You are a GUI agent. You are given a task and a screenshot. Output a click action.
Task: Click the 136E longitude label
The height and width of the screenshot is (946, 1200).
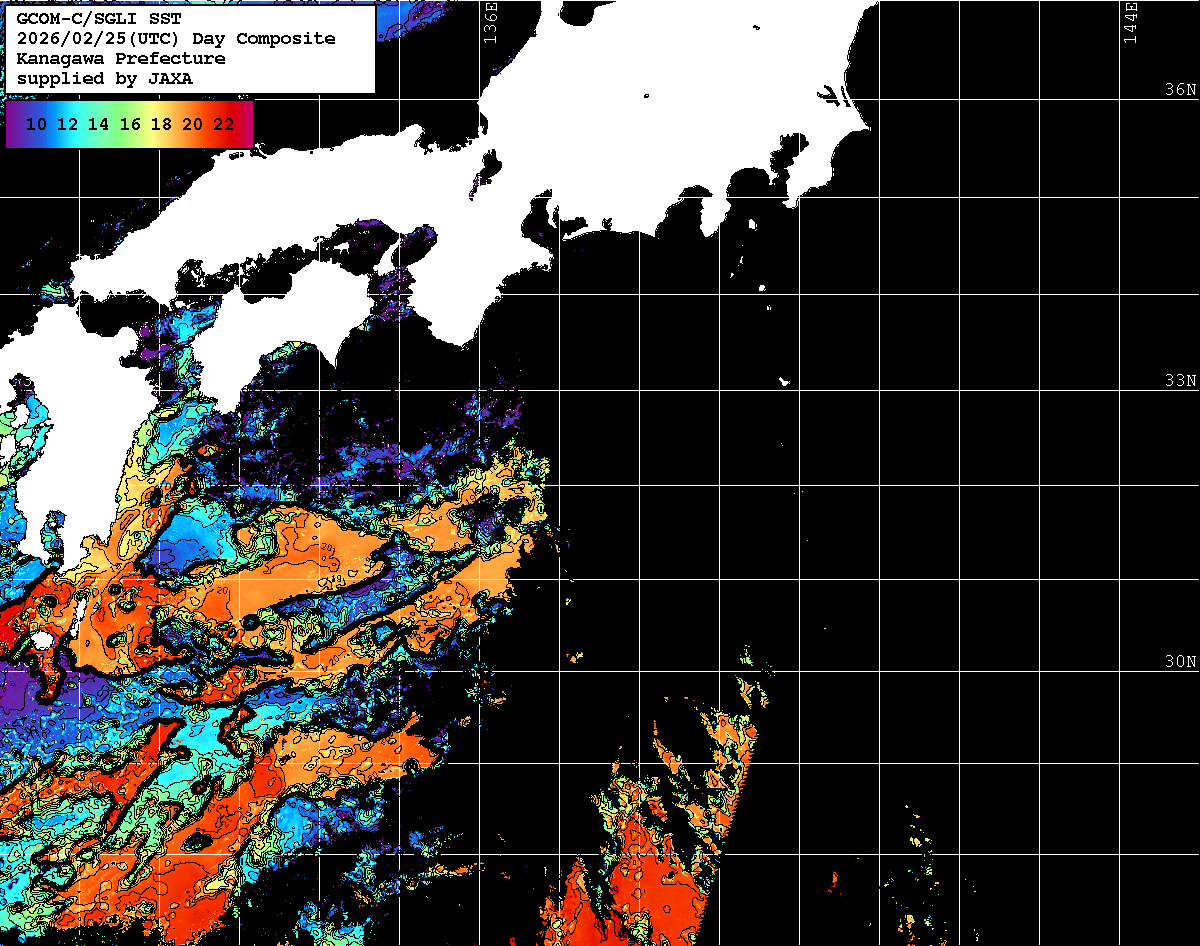point(490,22)
